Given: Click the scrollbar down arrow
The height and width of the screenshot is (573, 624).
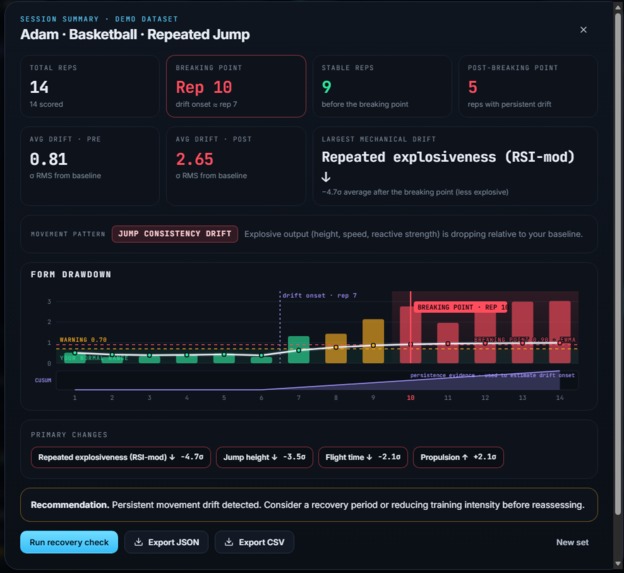Looking at the screenshot, I should point(618,565).
